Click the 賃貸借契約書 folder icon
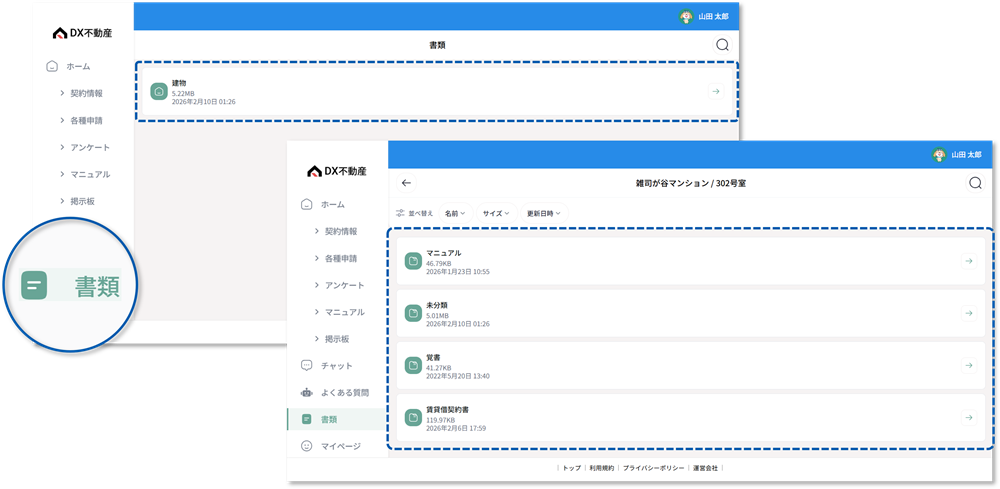The height and width of the screenshot is (489, 1000). 413,418
